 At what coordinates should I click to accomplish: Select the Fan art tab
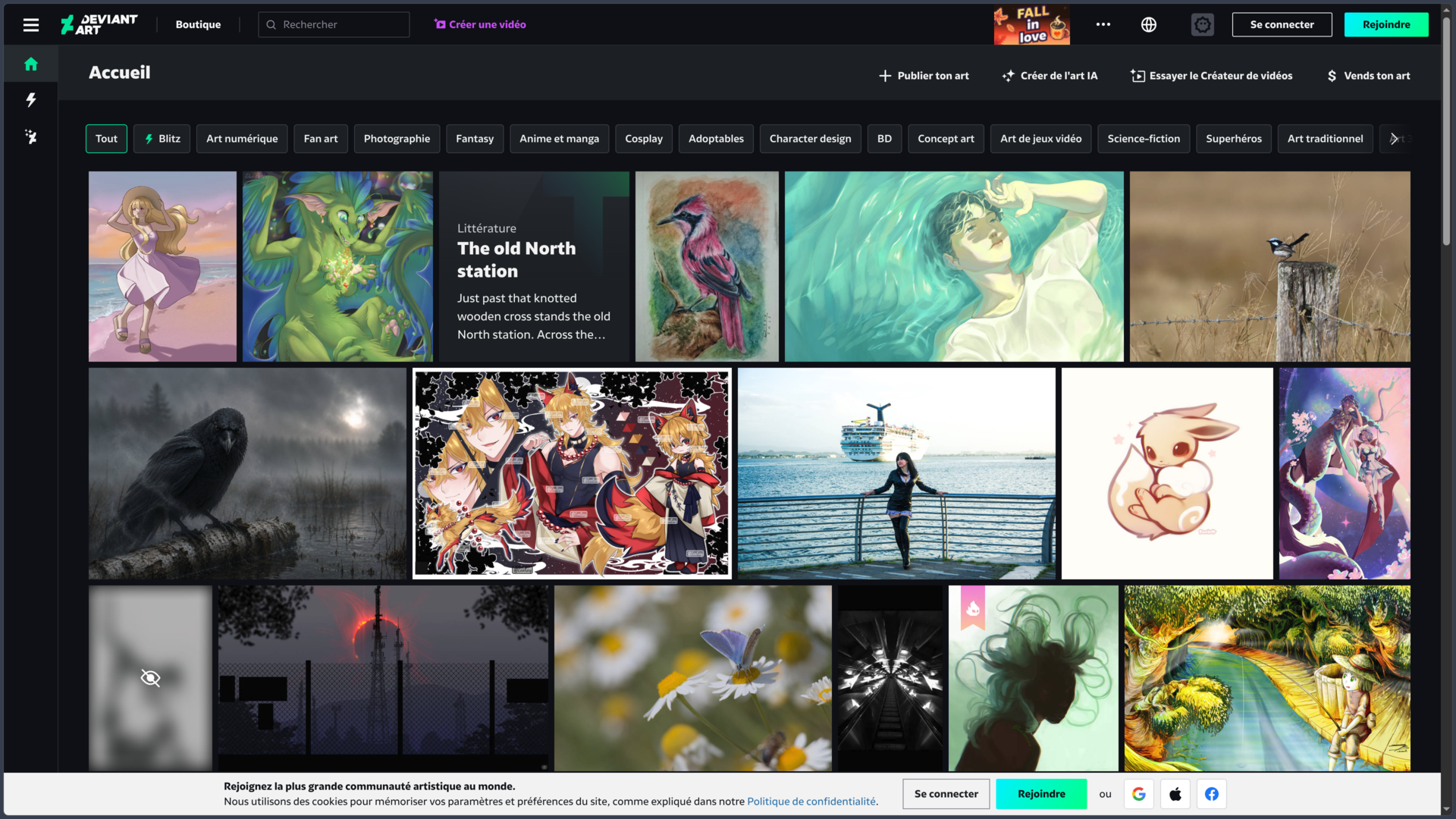click(321, 139)
